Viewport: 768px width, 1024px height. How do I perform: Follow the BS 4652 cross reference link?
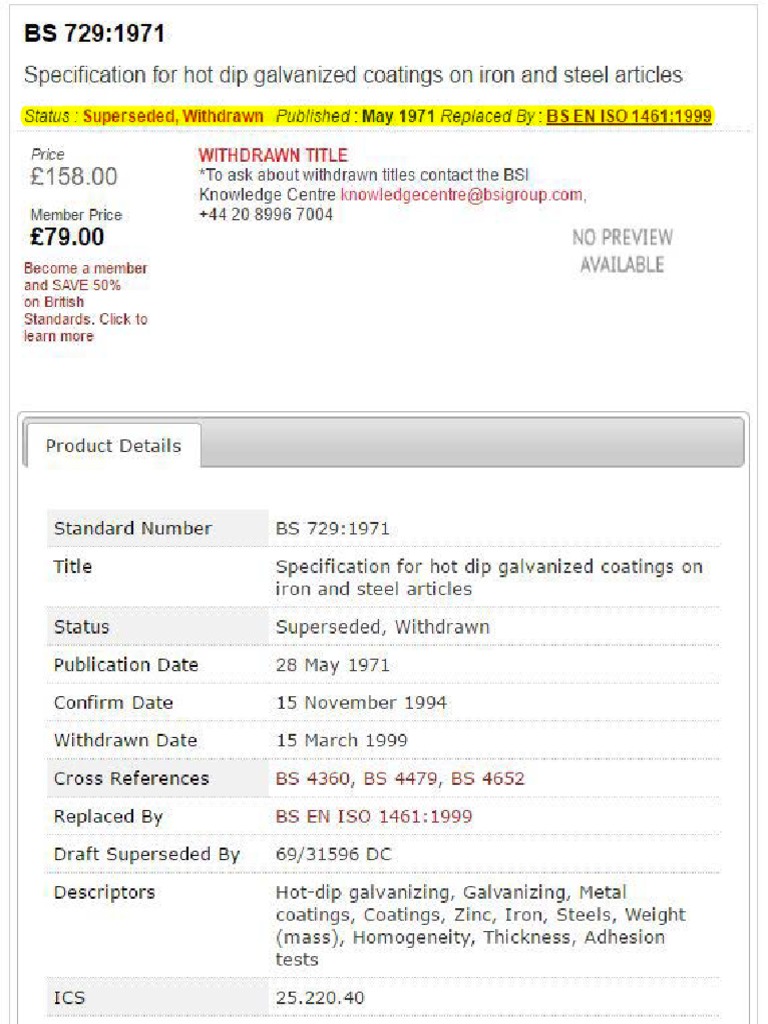coord(488,778)
